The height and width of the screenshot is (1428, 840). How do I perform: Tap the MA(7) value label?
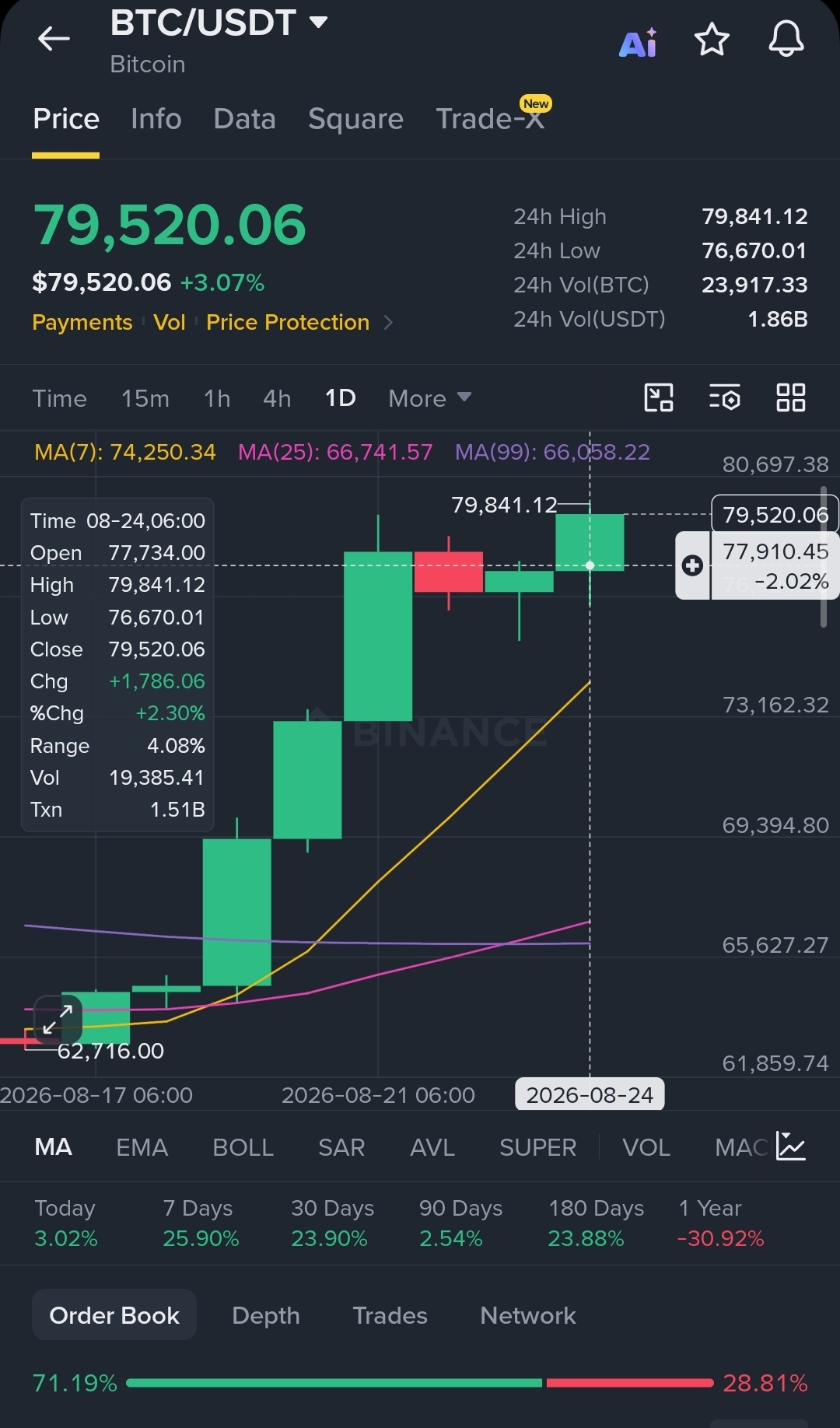[125, 452]
